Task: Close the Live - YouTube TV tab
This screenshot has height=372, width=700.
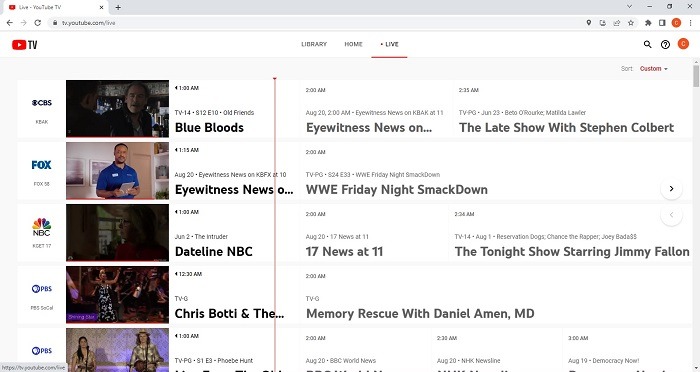Action: (x=101, y=7)
